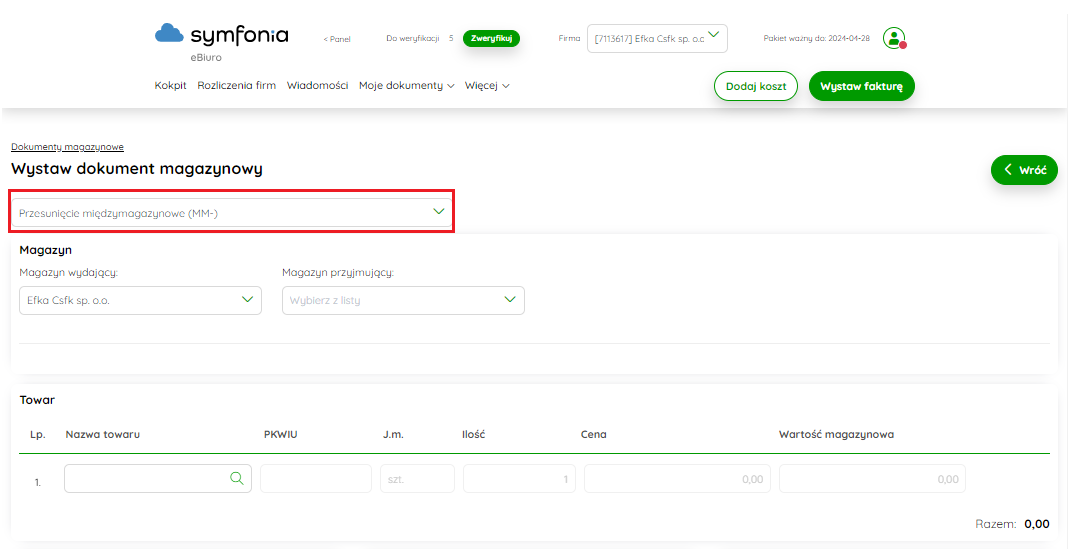Expand the document type dropdown (MM-)
This screenshot has height=556, width=1072.
coord(232,213)
